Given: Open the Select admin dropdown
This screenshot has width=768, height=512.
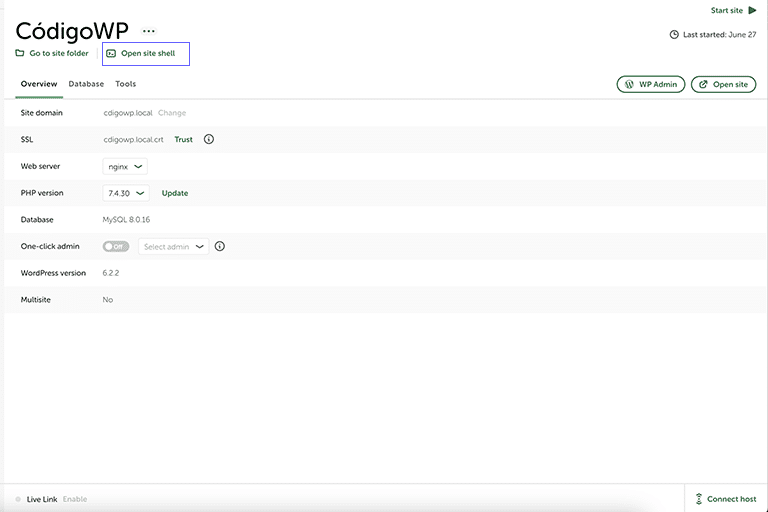Looking at the screenshot, I should [x=173, y=246].
